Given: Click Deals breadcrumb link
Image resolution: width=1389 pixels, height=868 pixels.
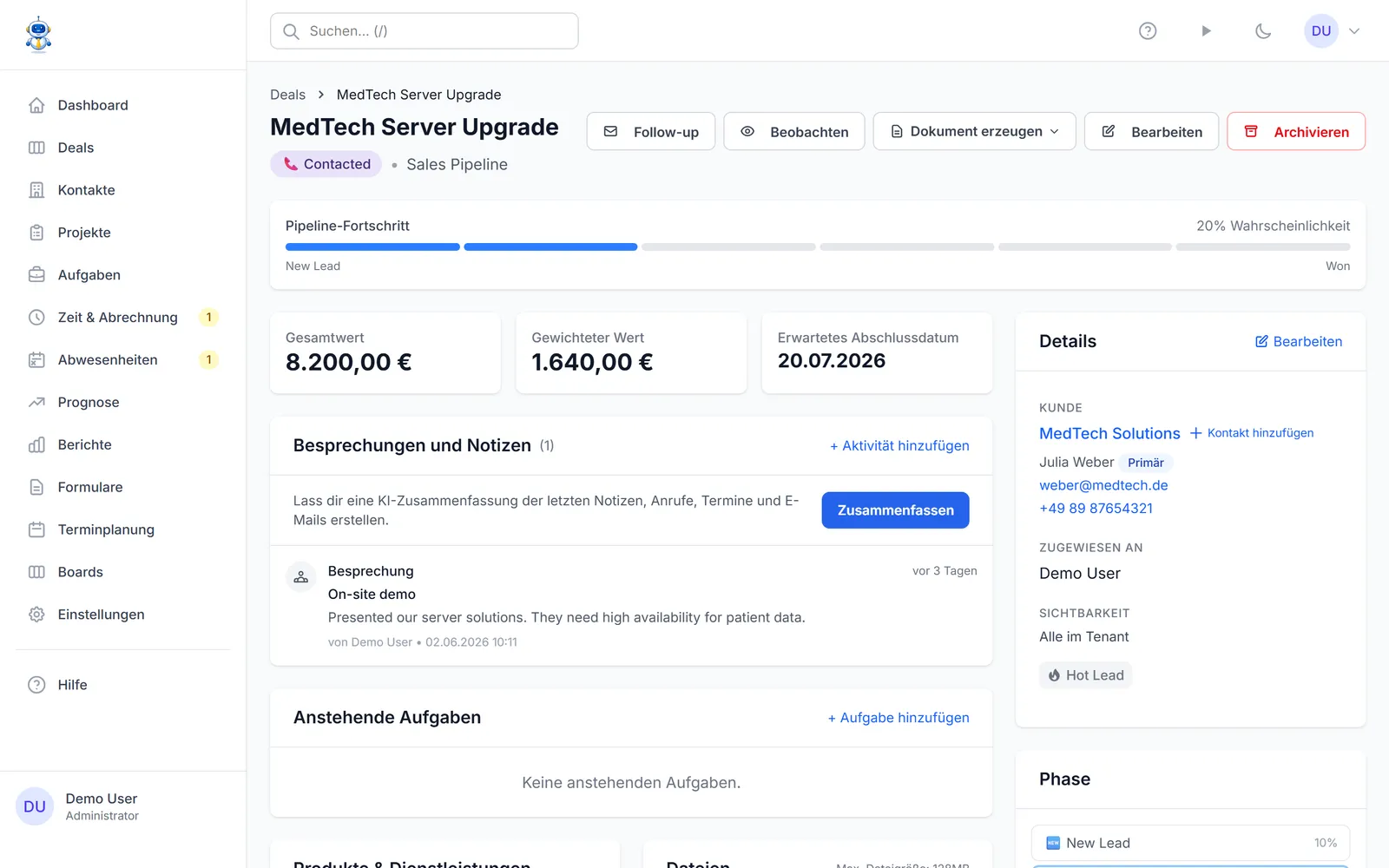Looking at the screenshot, I should tap(287, 95).
